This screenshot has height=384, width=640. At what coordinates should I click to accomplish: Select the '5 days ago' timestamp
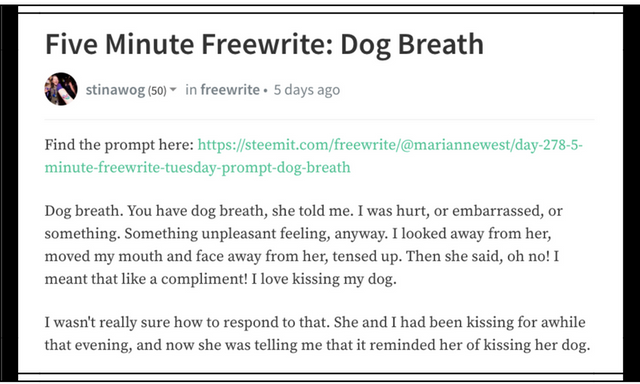307,90
